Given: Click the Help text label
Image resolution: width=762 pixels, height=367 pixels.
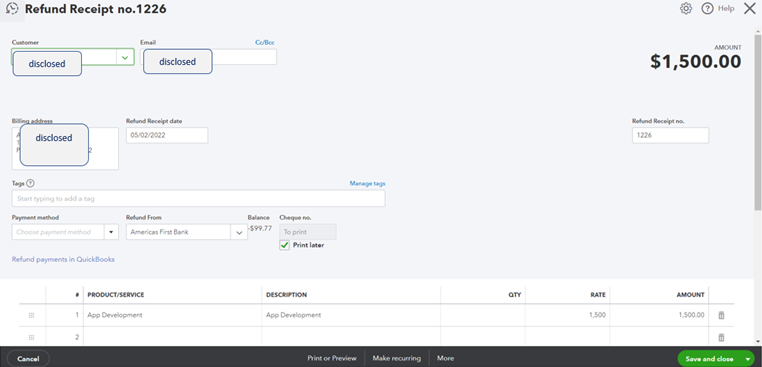Looking at the screenshot, I should pos(726,8).
